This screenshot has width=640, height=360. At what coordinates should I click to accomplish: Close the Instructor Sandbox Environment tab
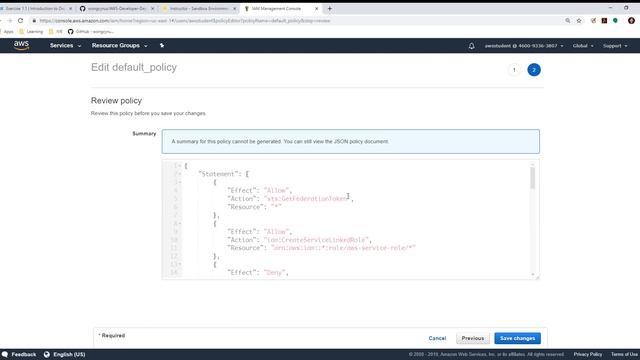pyautogui.click(x=235, y=9)
